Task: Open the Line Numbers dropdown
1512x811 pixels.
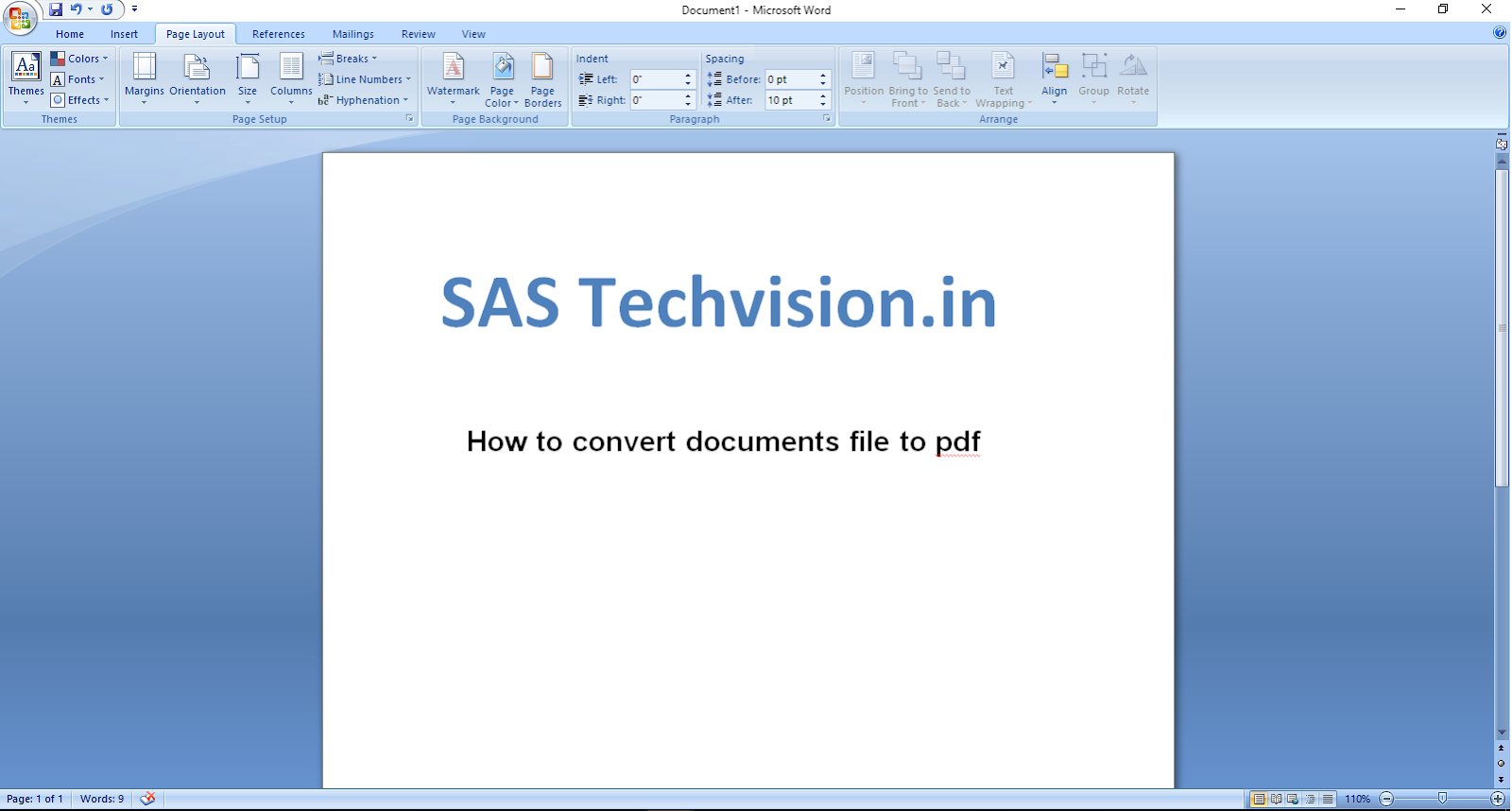Action: pos(365,79)
